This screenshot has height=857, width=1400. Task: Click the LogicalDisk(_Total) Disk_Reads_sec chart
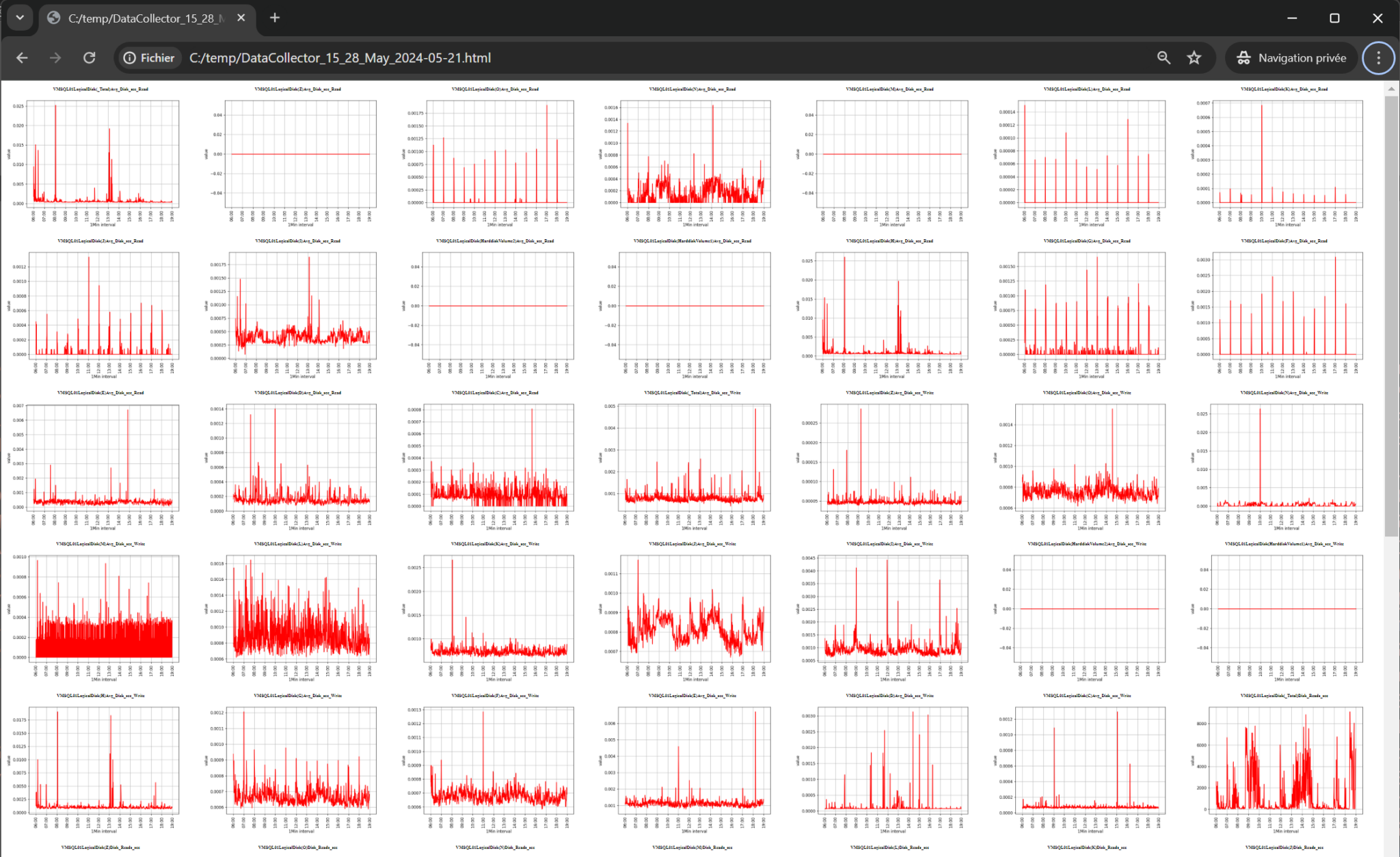click(1285, 760)
